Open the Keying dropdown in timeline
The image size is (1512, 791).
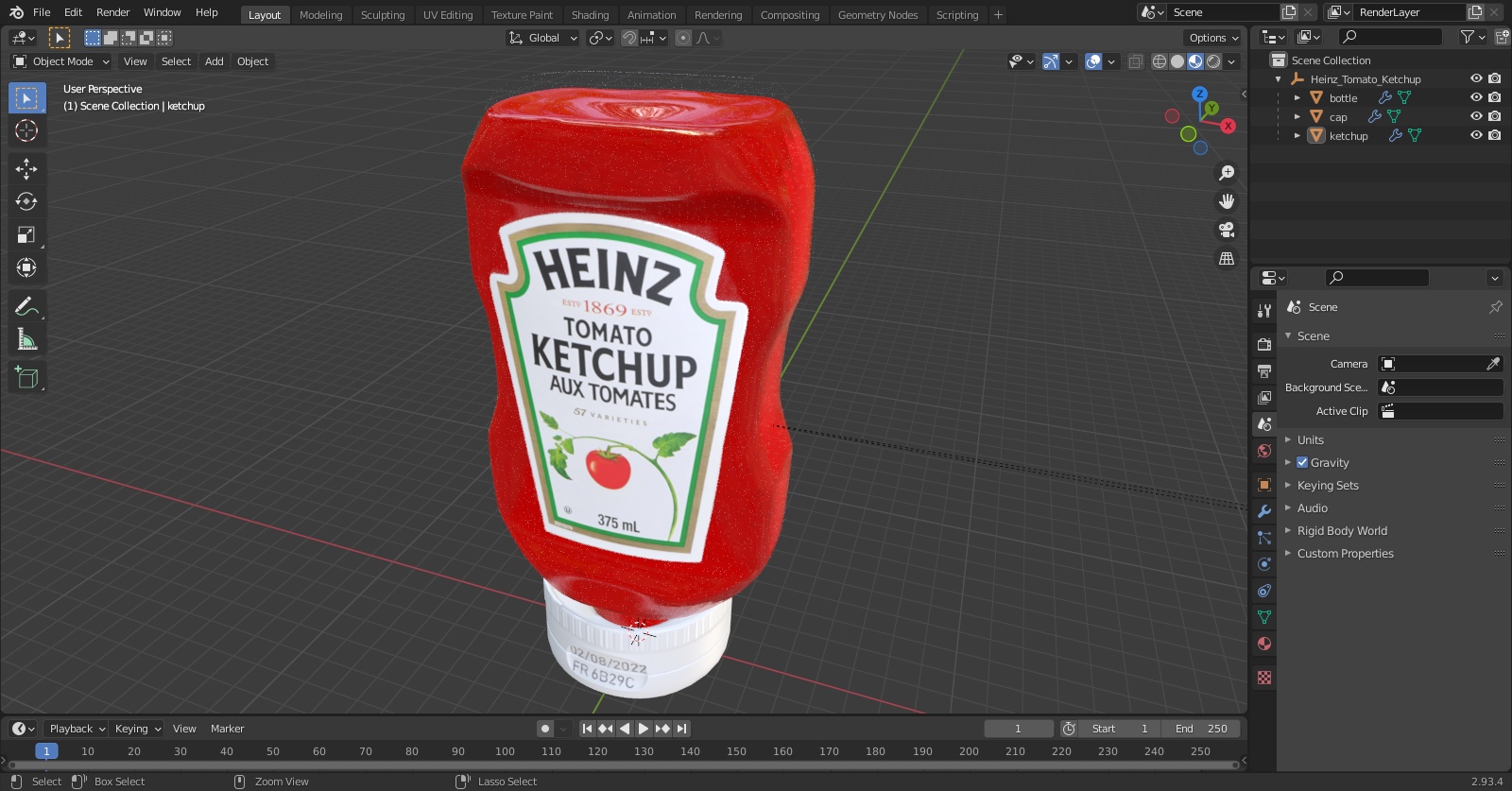tap(138, 729)
